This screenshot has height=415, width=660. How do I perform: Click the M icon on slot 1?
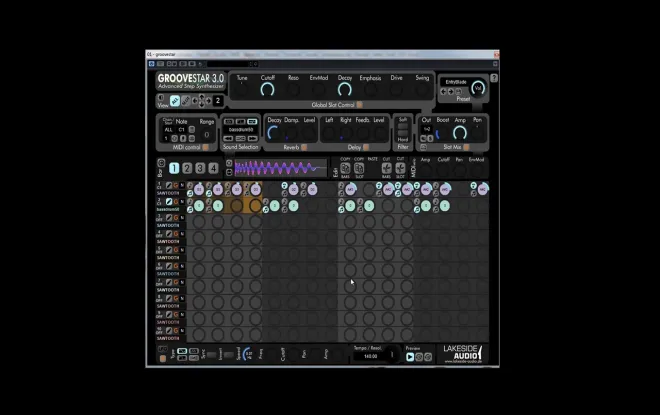pyautogui.click(x=182, y=185)
